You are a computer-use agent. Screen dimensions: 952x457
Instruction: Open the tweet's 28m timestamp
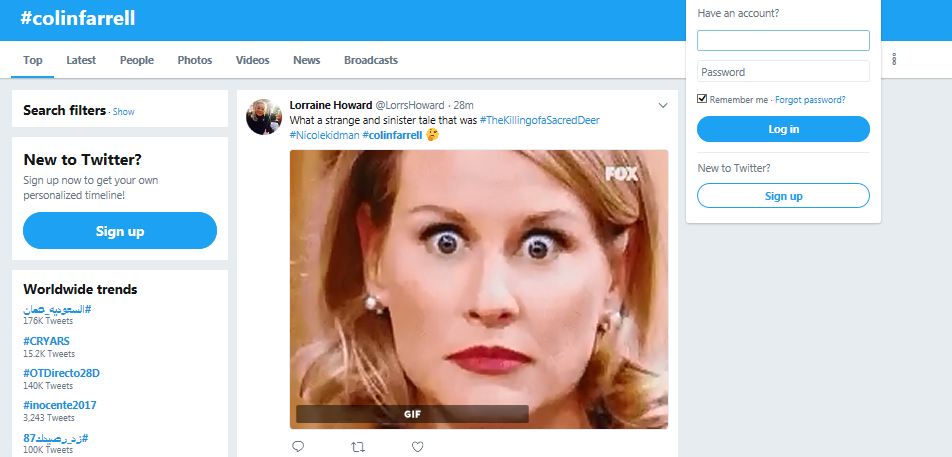464,105
